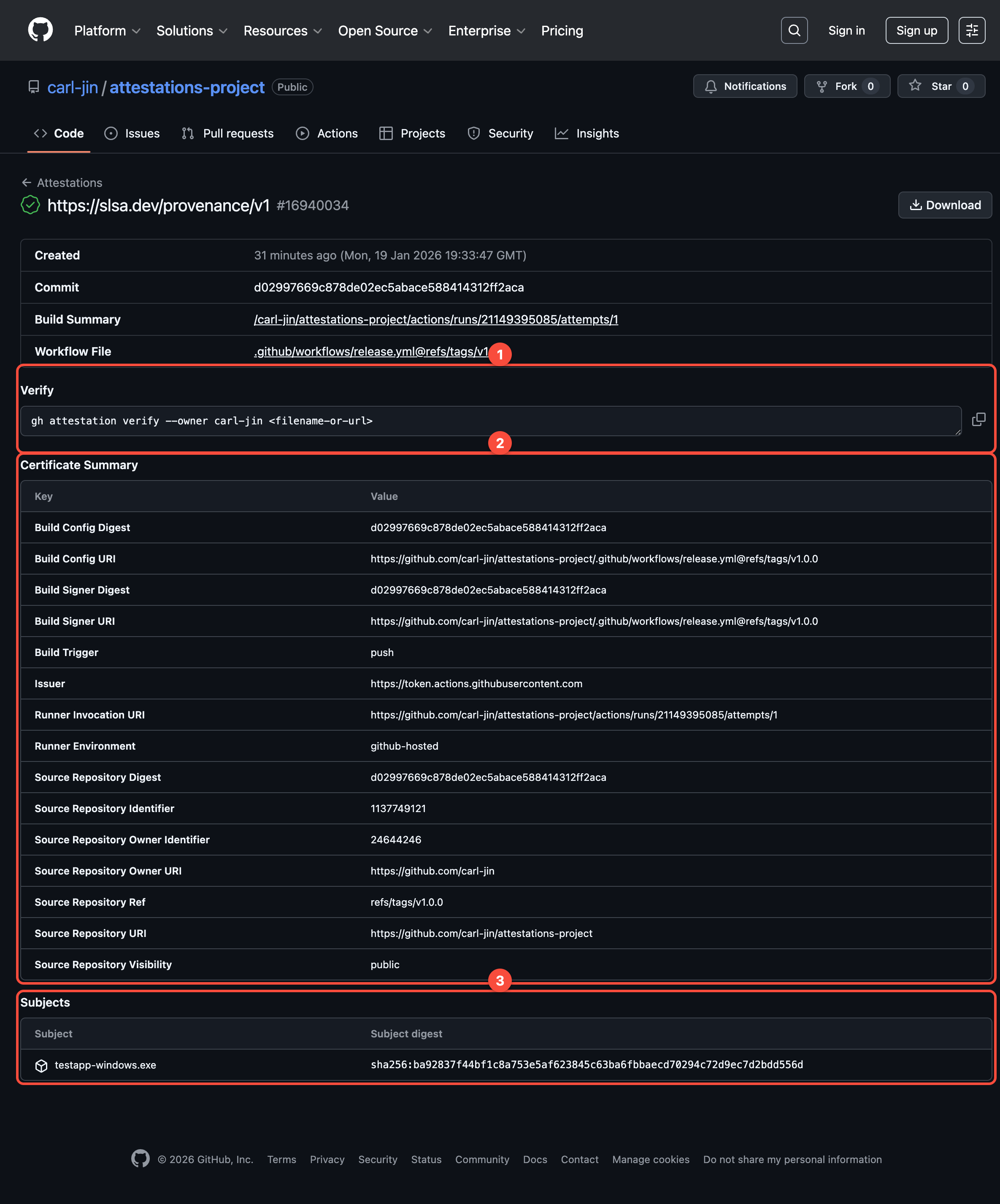Click the GitHub logo in footer

[141, 1159]
